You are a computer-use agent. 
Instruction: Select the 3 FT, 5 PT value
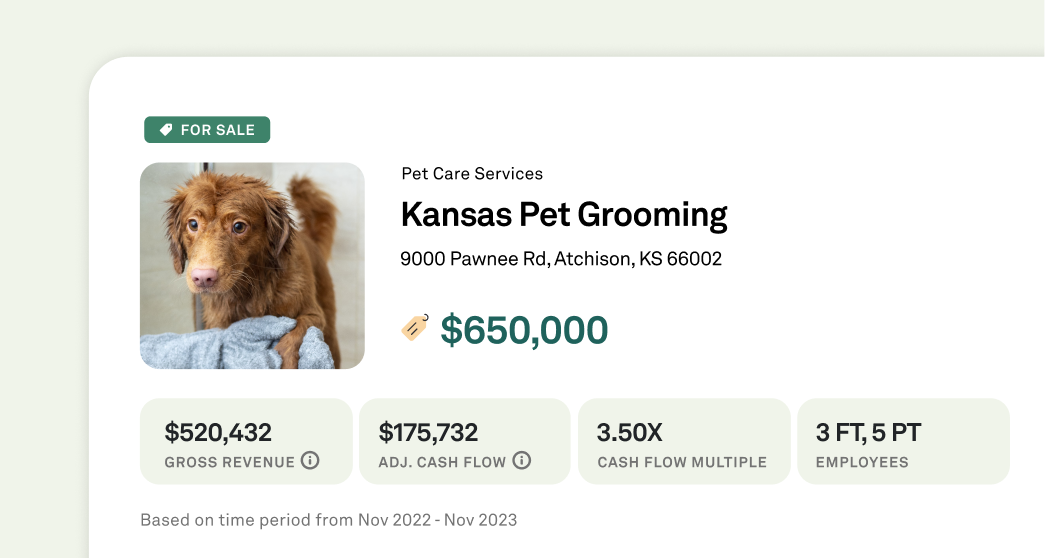pos(868,433)
